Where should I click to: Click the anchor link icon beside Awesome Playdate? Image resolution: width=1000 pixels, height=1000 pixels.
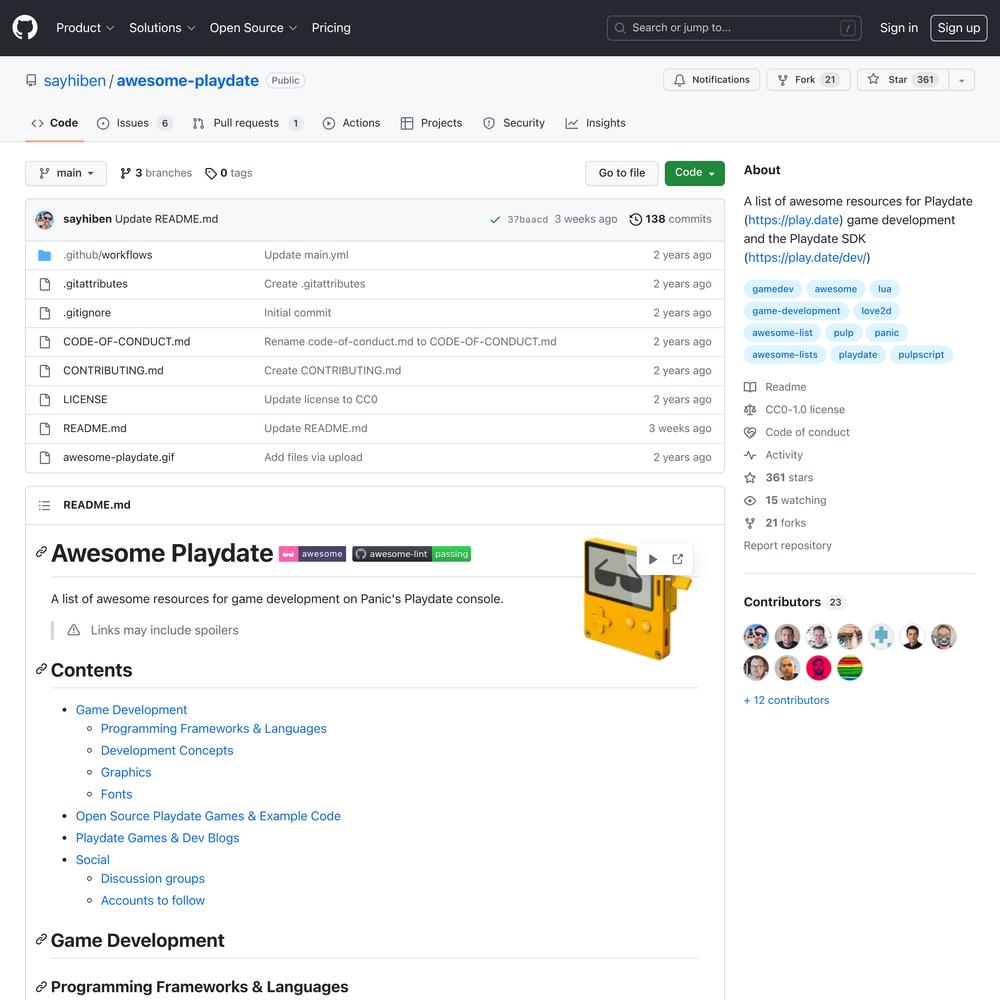click(x=41, y=552)
